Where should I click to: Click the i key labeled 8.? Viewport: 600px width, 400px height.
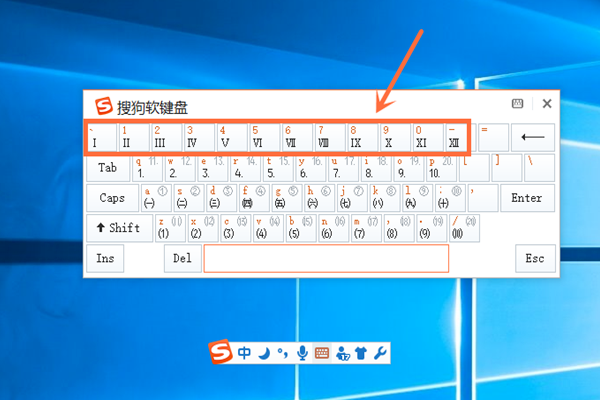click(376, 168)
